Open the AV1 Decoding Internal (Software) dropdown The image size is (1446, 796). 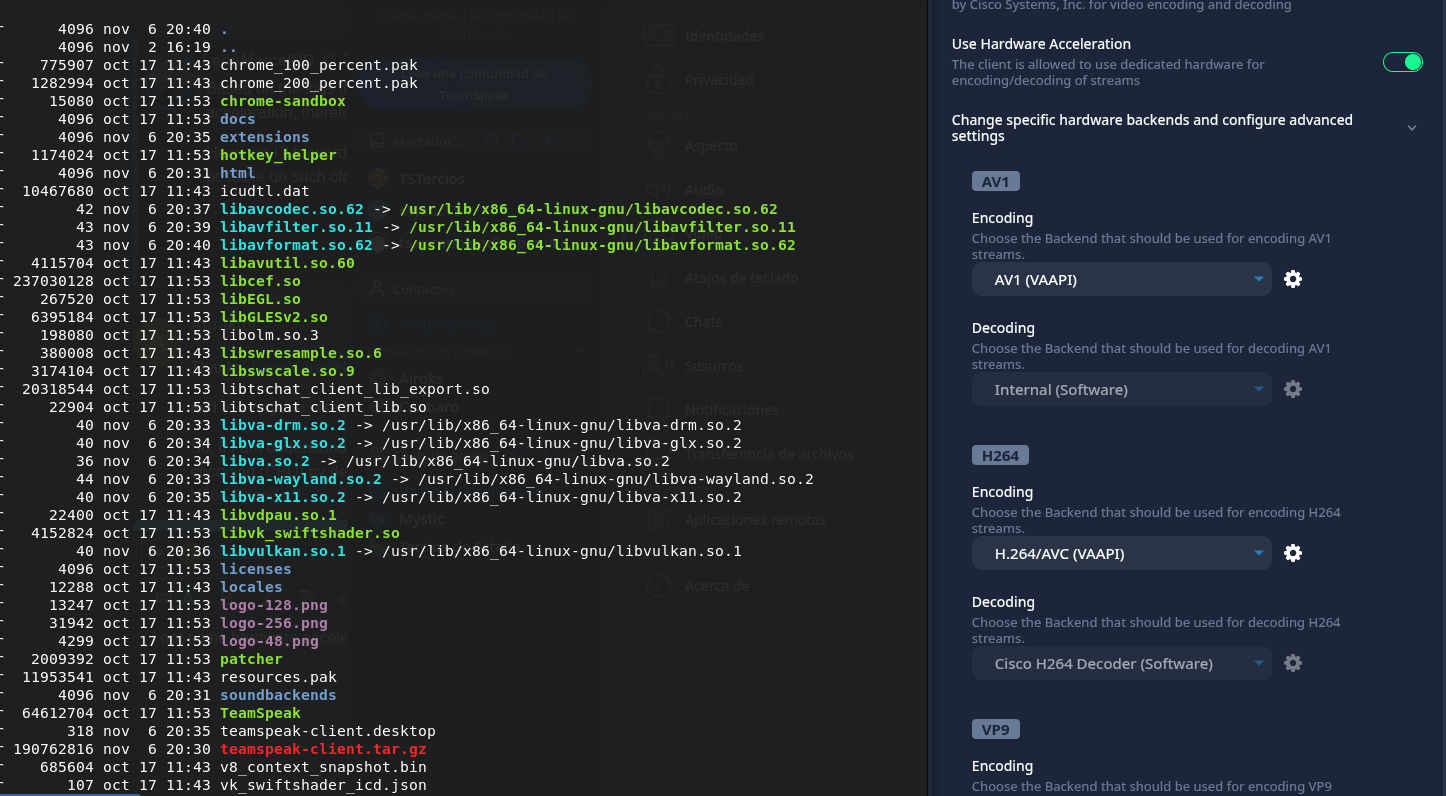[x=1120, y=390]
